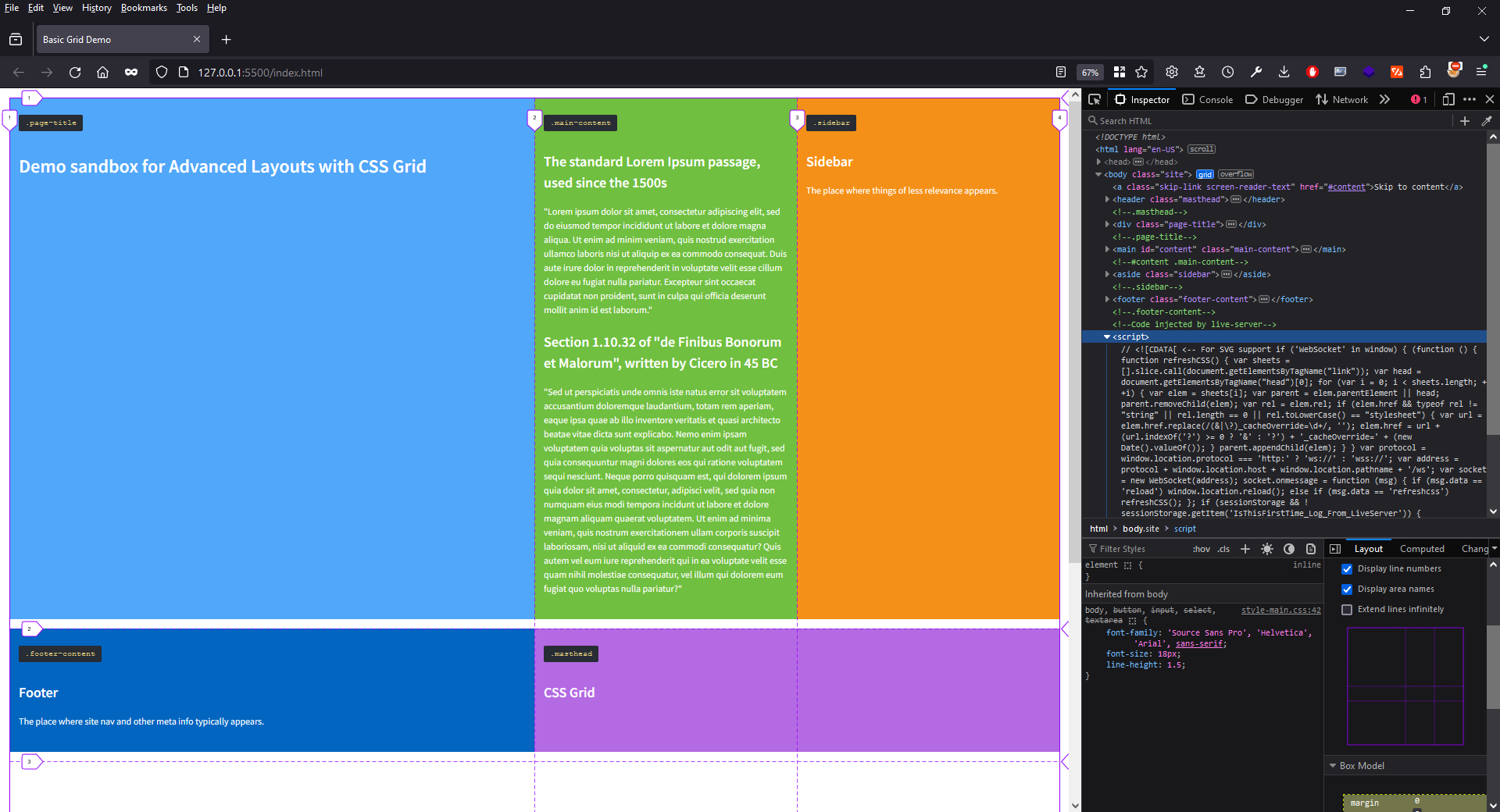The image size is (1500, 812).
Task: Toggle the grid badge on body element
Action: click(x=1205, y=174)
